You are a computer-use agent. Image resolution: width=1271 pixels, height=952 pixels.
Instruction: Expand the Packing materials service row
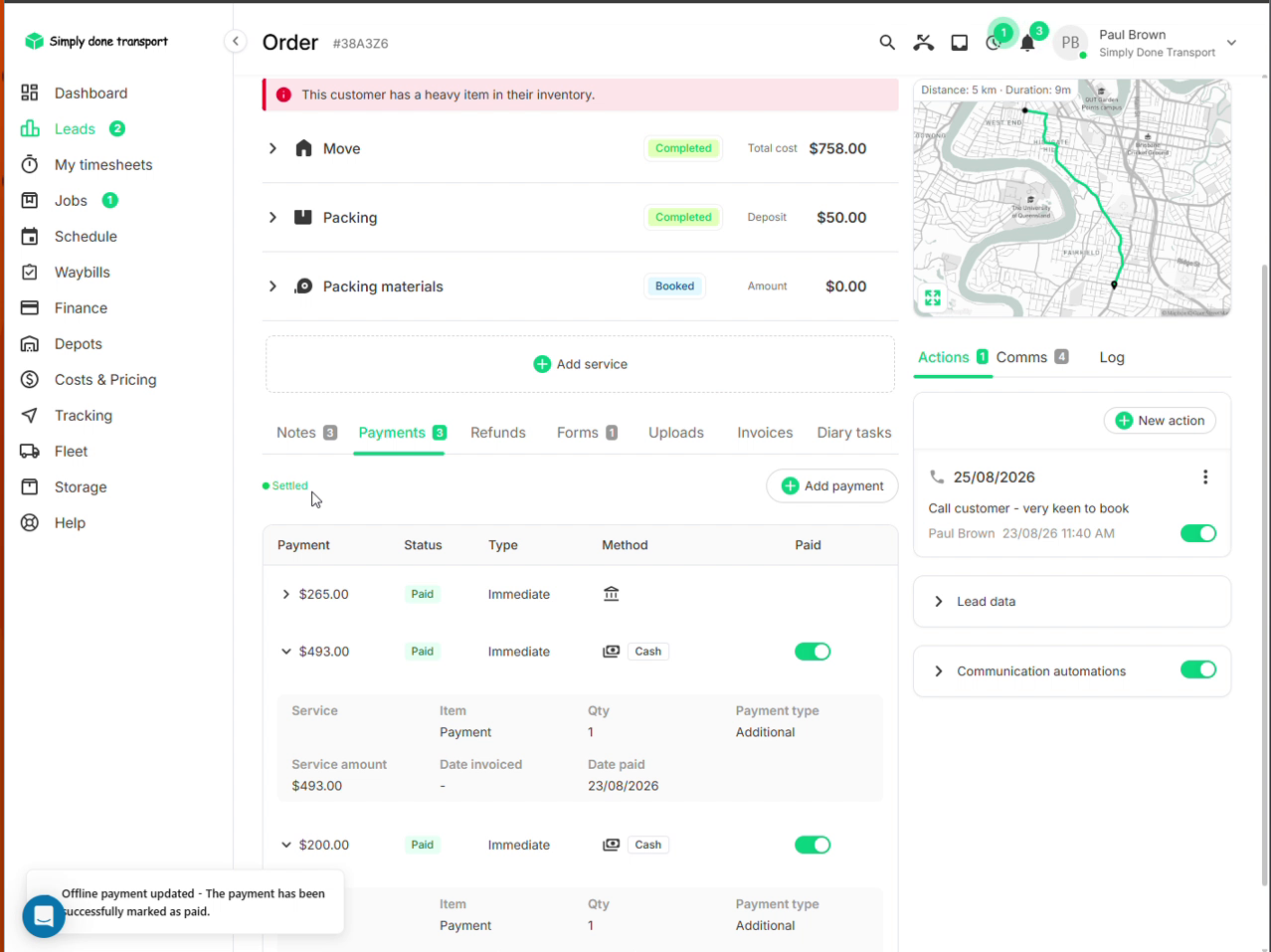[272, 286]
